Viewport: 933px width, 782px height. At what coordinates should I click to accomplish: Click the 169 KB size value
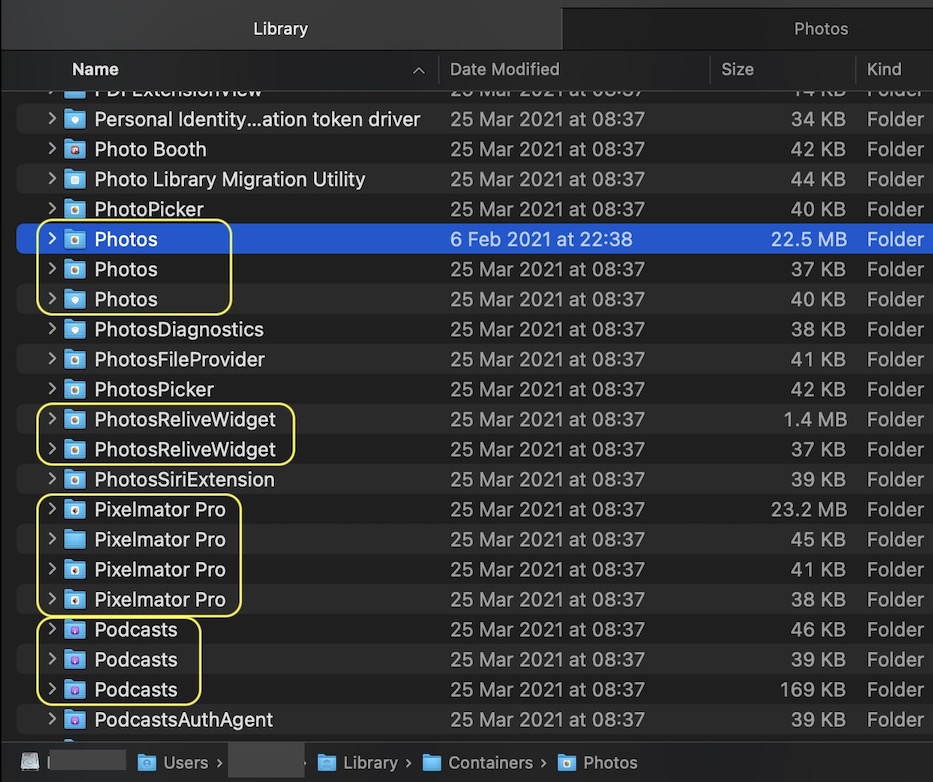click(x=813, y=689)
